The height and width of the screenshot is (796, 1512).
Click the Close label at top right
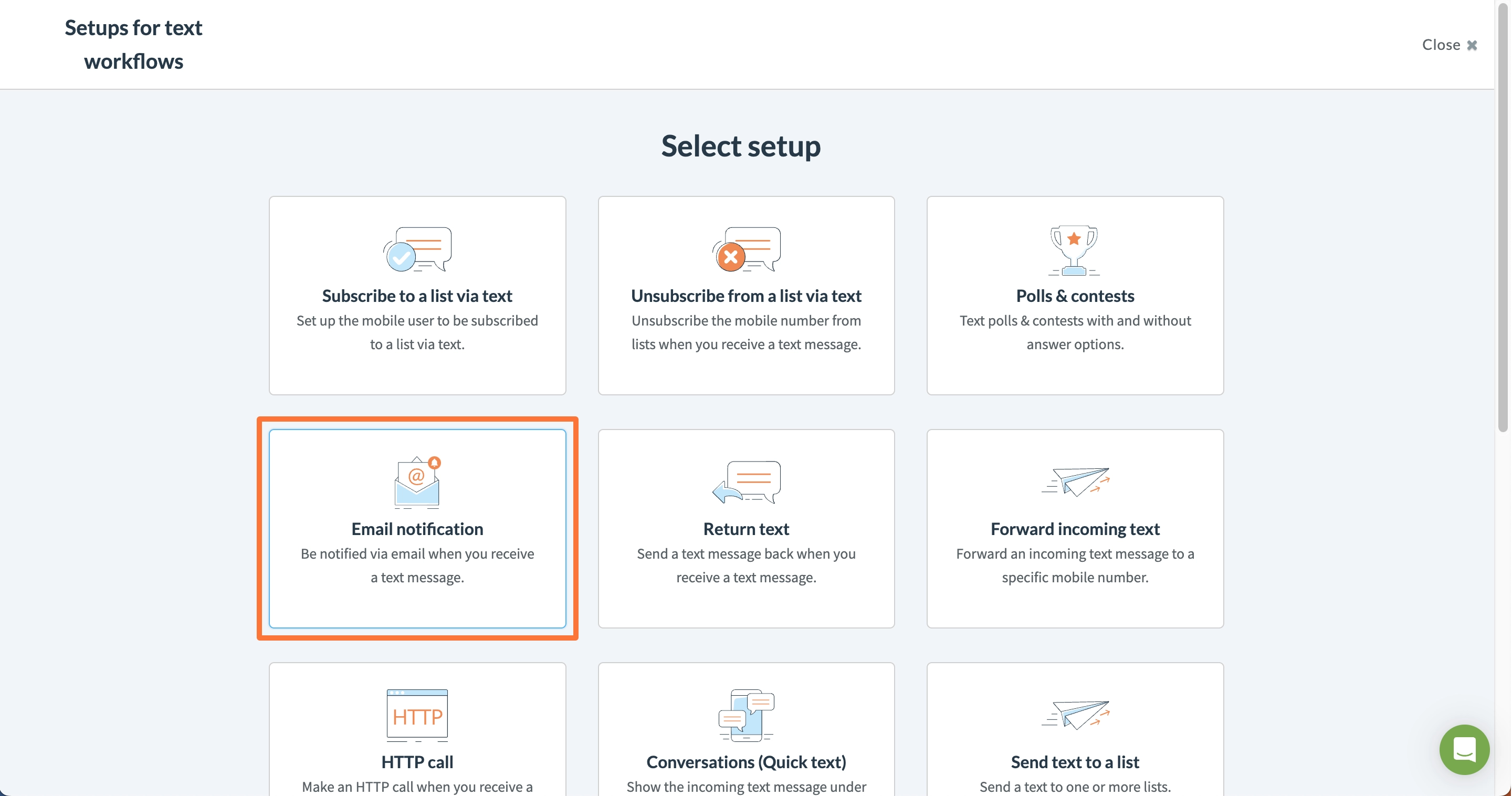point(1441,45)
